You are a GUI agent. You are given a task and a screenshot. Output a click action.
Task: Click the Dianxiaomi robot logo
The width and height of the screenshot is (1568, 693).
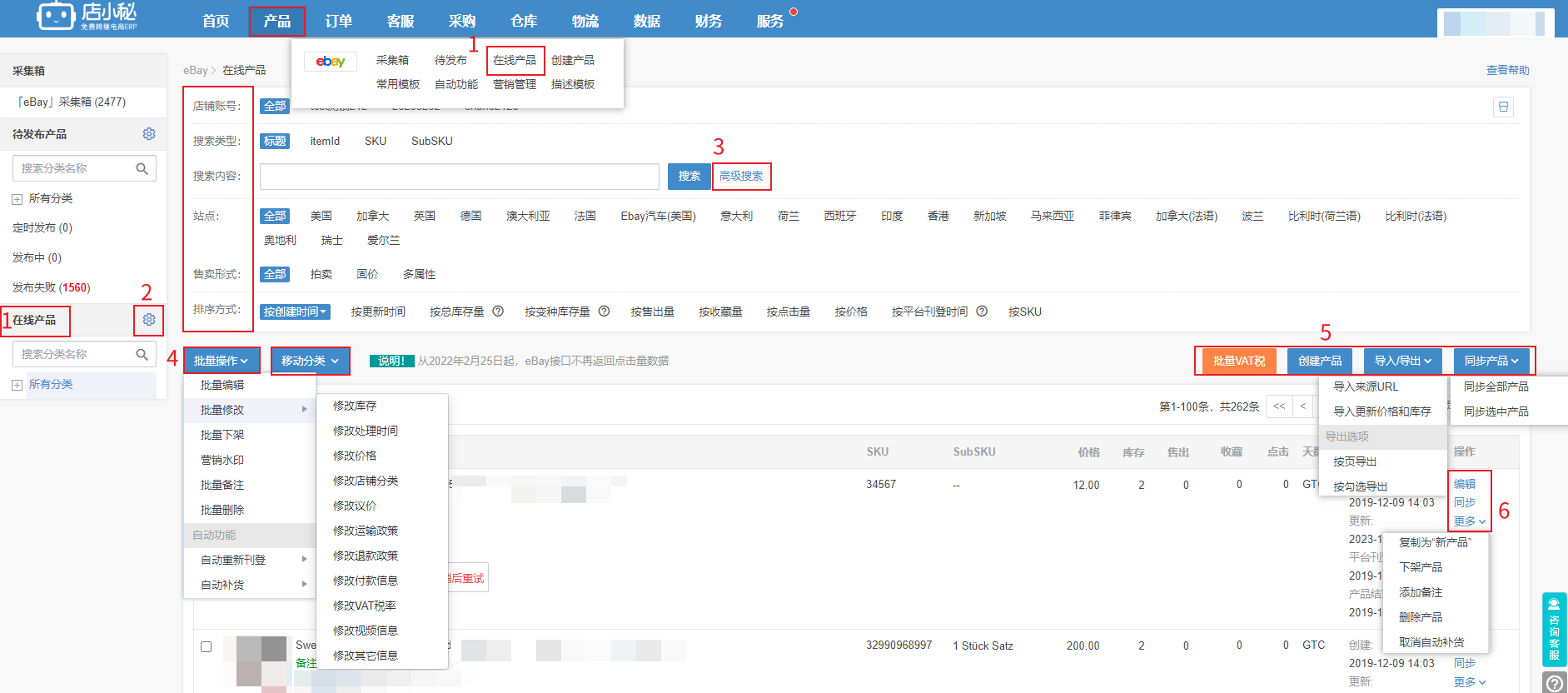(56, 15)
